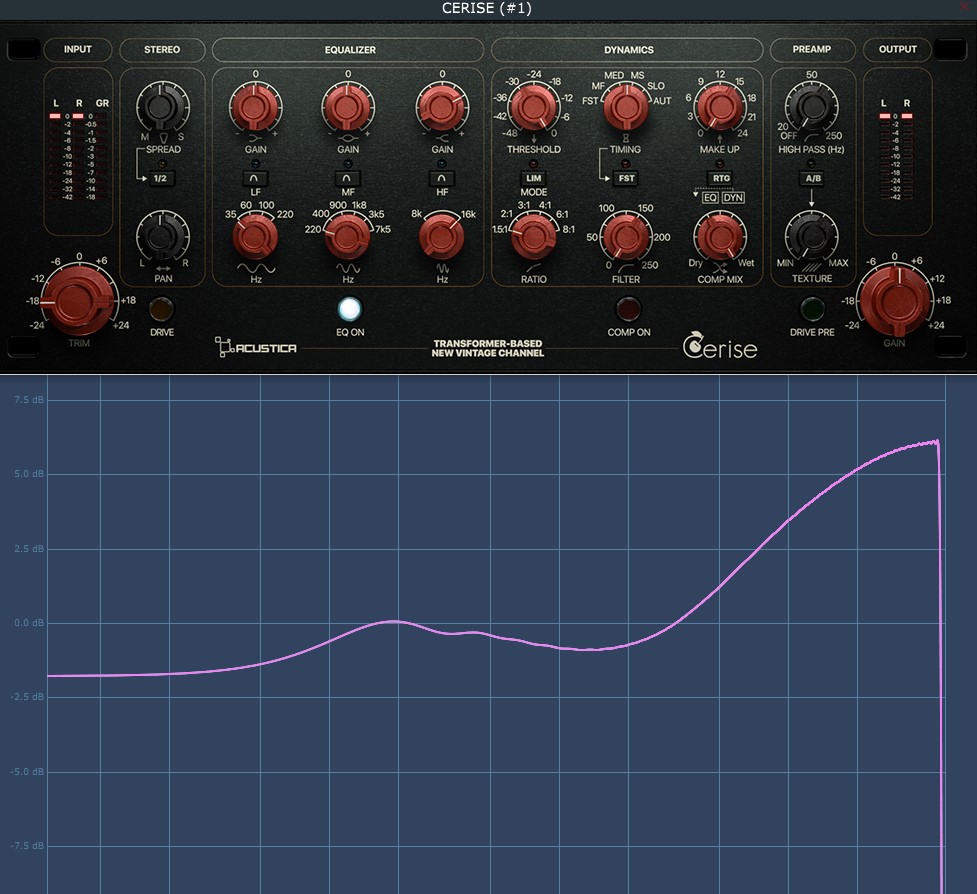
Task: Click the Acustica logo
Action: 255,347
